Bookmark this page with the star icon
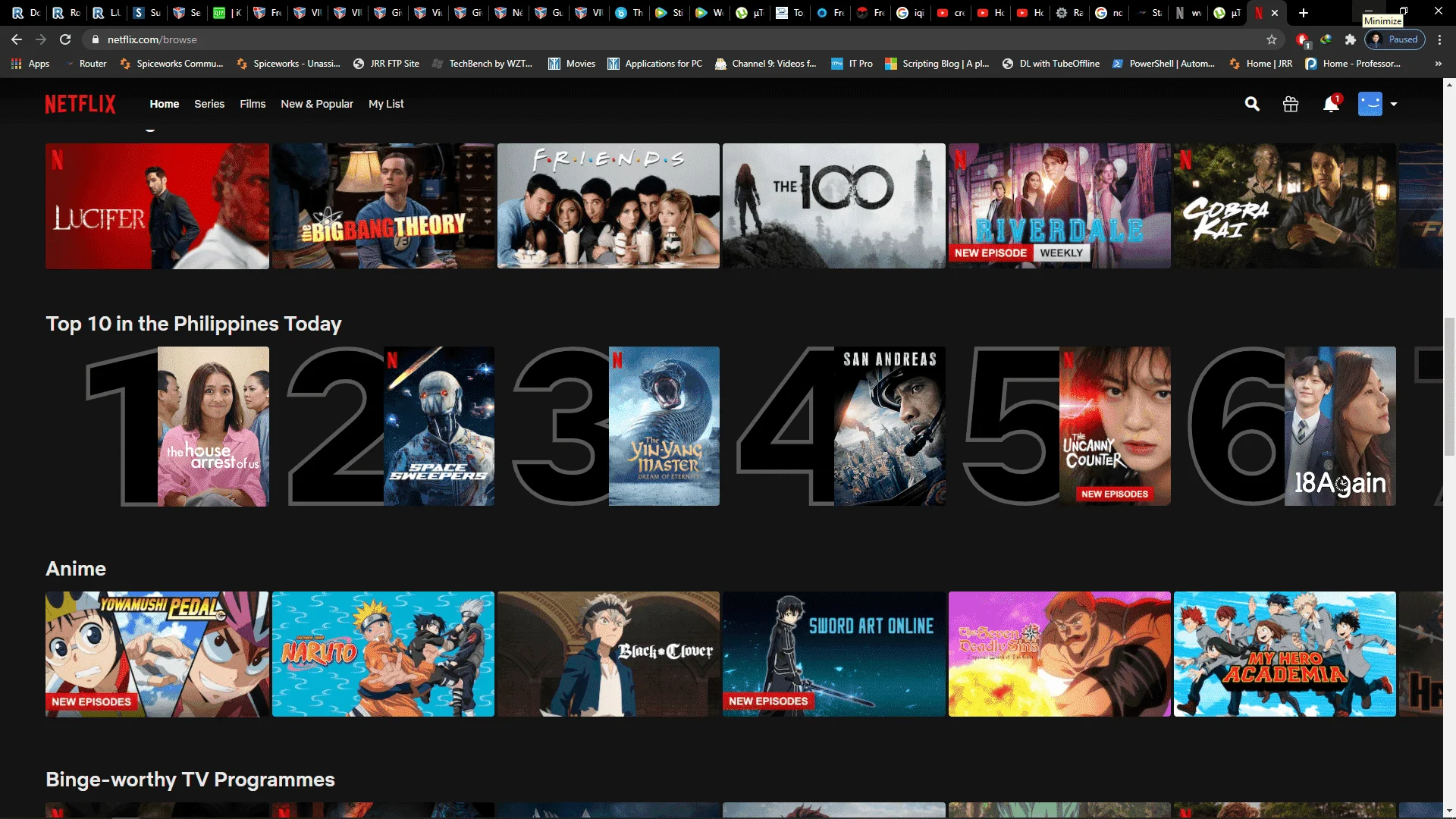The width and height of the screenshot is (1456, 819). (1272, 39)
